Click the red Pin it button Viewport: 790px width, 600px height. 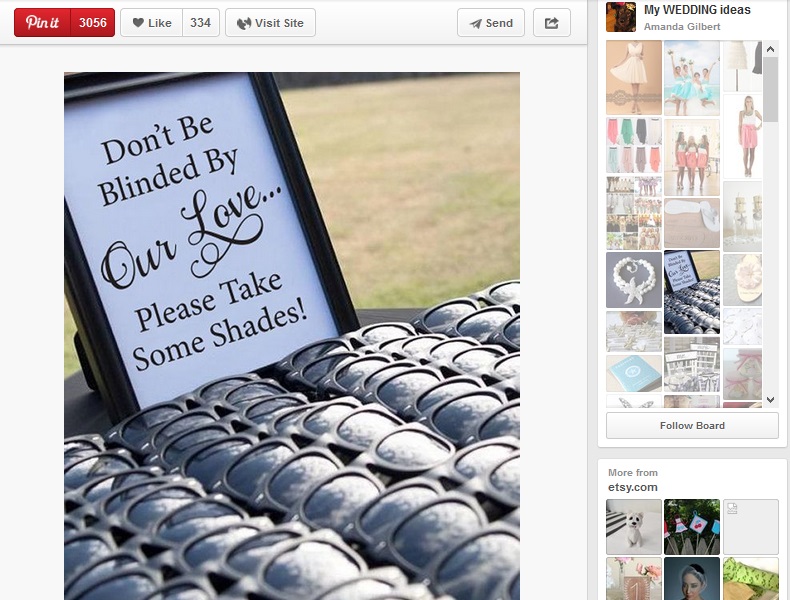tap(42, 23)
